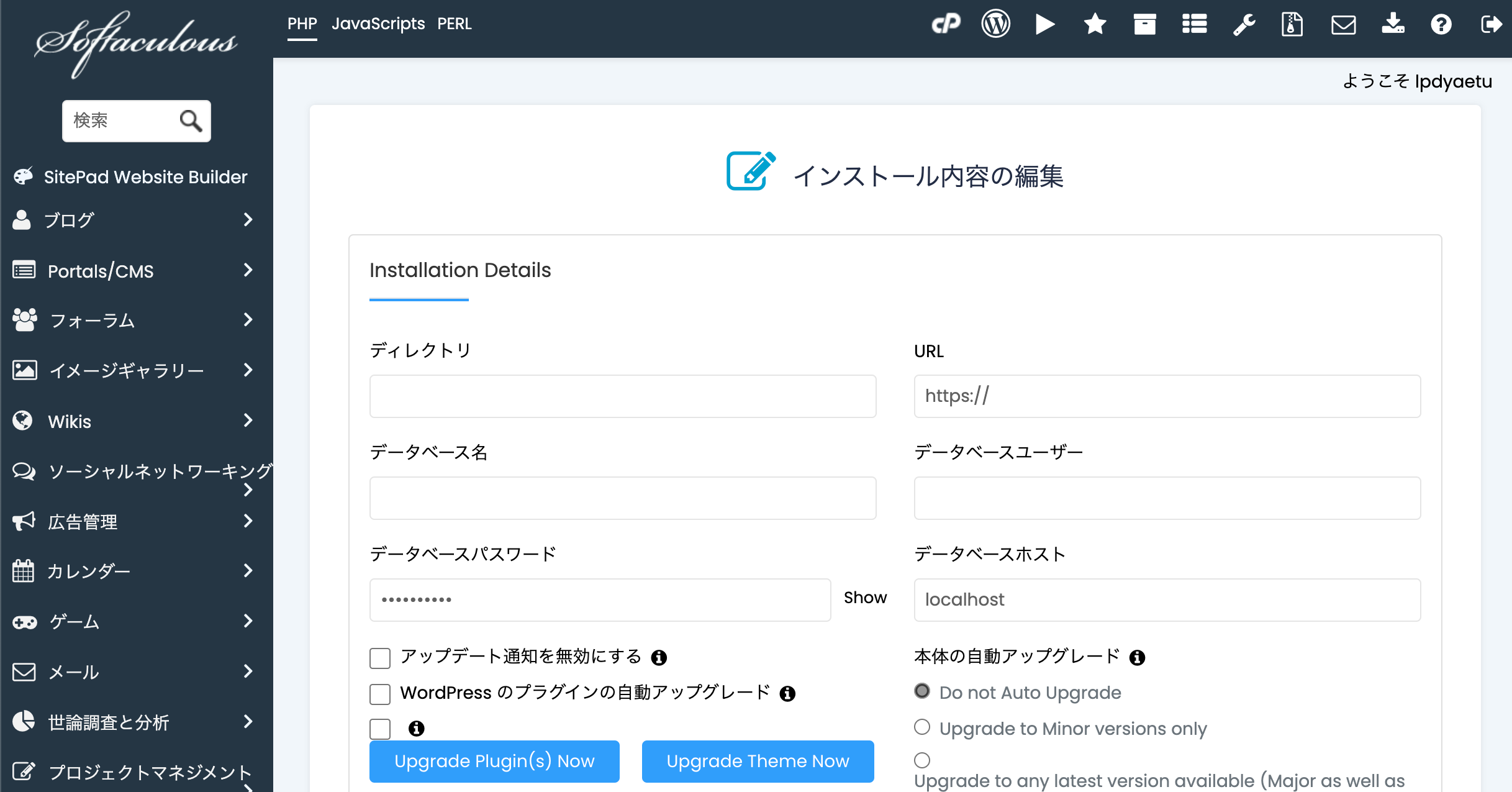Select Upgrade to any latest version radio

[922, 760]
